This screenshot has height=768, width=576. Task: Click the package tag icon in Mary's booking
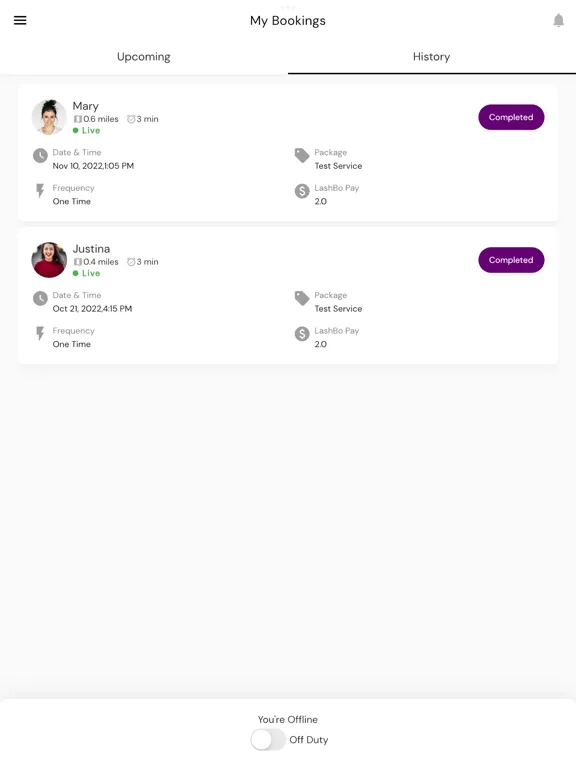pyautogui.click(x=302, y=156)
